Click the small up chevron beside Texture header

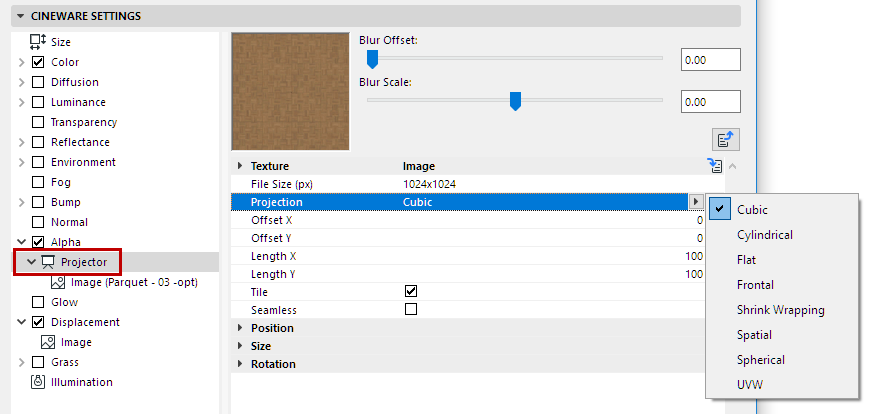coord(733,166)
